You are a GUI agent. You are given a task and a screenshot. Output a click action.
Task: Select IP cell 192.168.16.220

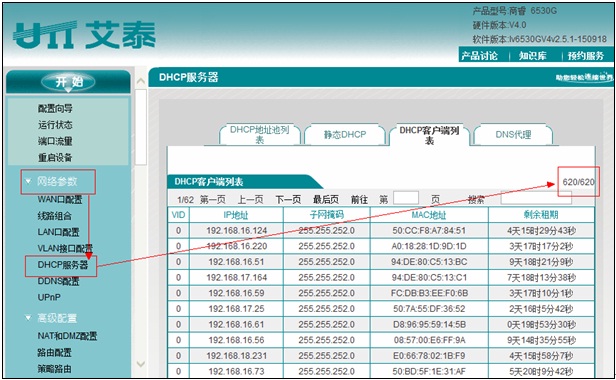(236, 246)
